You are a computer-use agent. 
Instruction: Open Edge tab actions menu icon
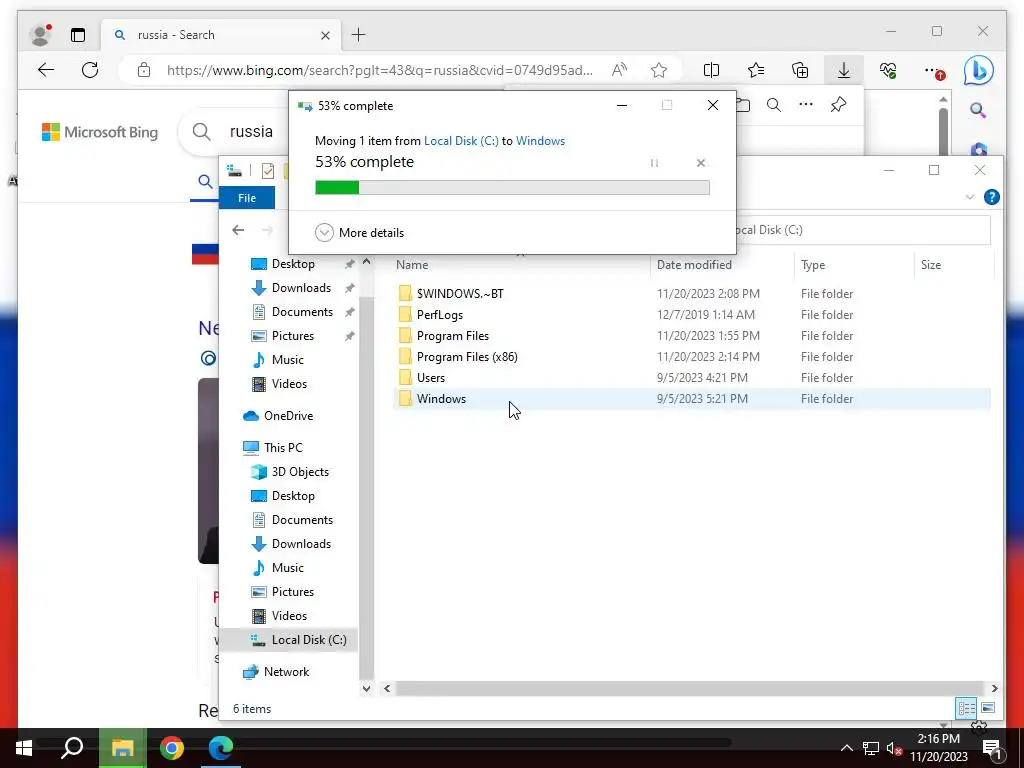click(x=78, y=35)
